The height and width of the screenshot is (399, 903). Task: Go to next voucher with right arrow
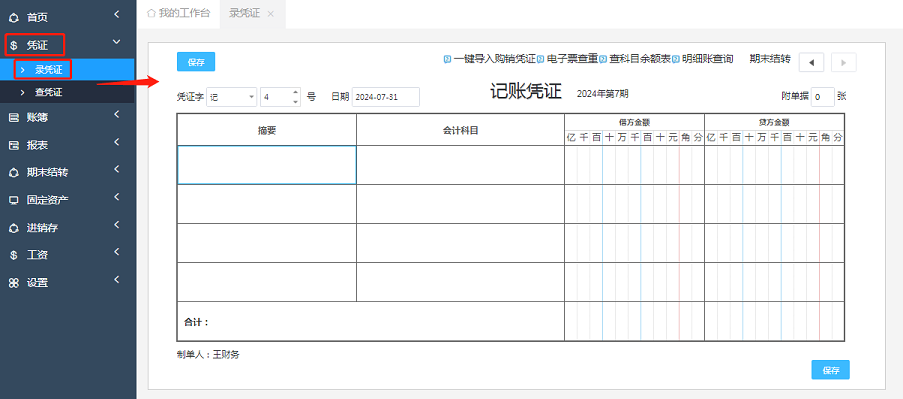[x=844, y=62]
